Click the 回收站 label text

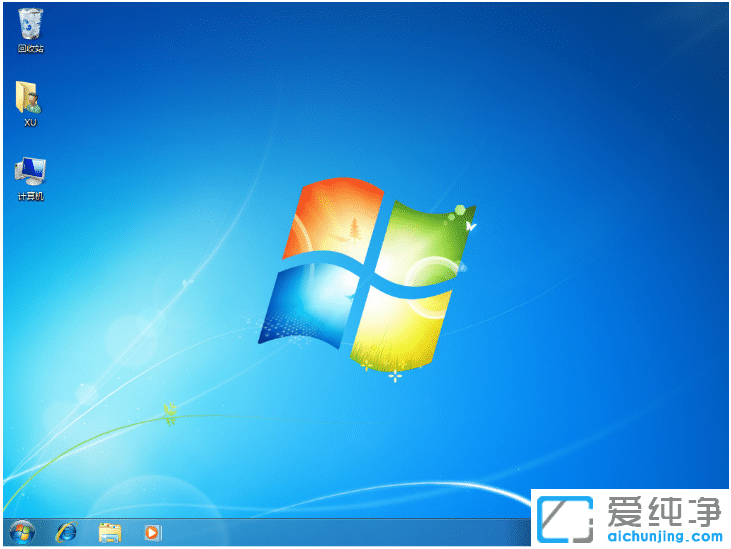[x=31, y=49]
